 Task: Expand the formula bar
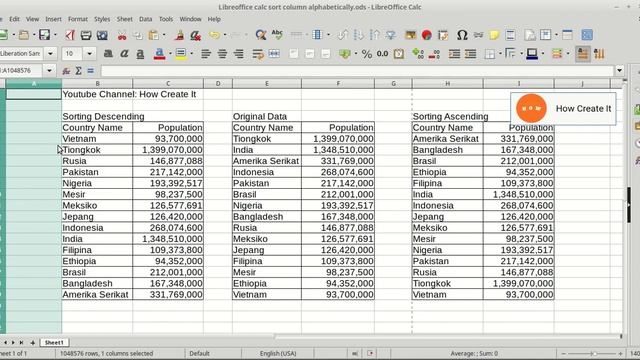[x=619, y=71]
